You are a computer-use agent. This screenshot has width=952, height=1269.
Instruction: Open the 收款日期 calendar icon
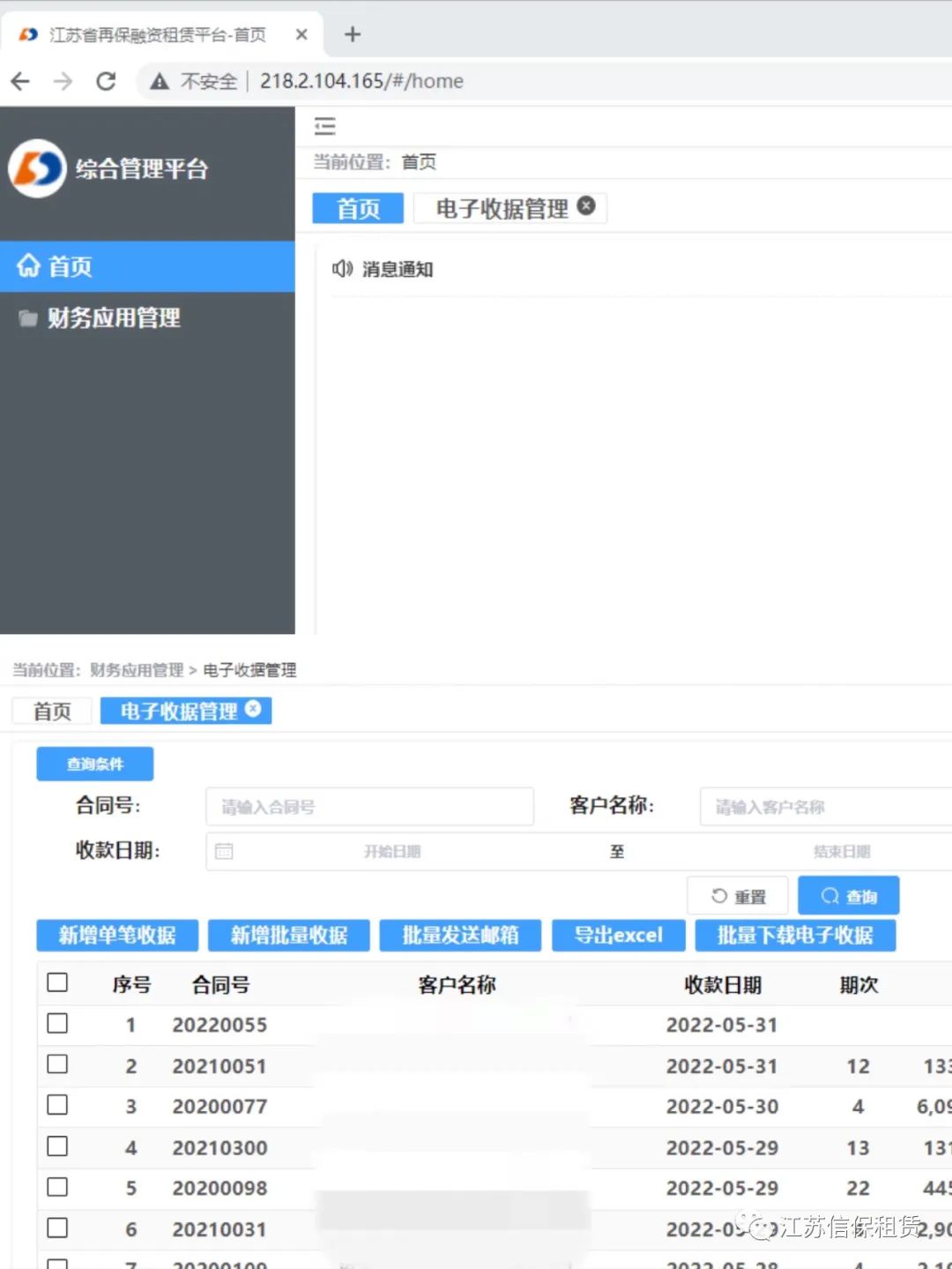225,851
